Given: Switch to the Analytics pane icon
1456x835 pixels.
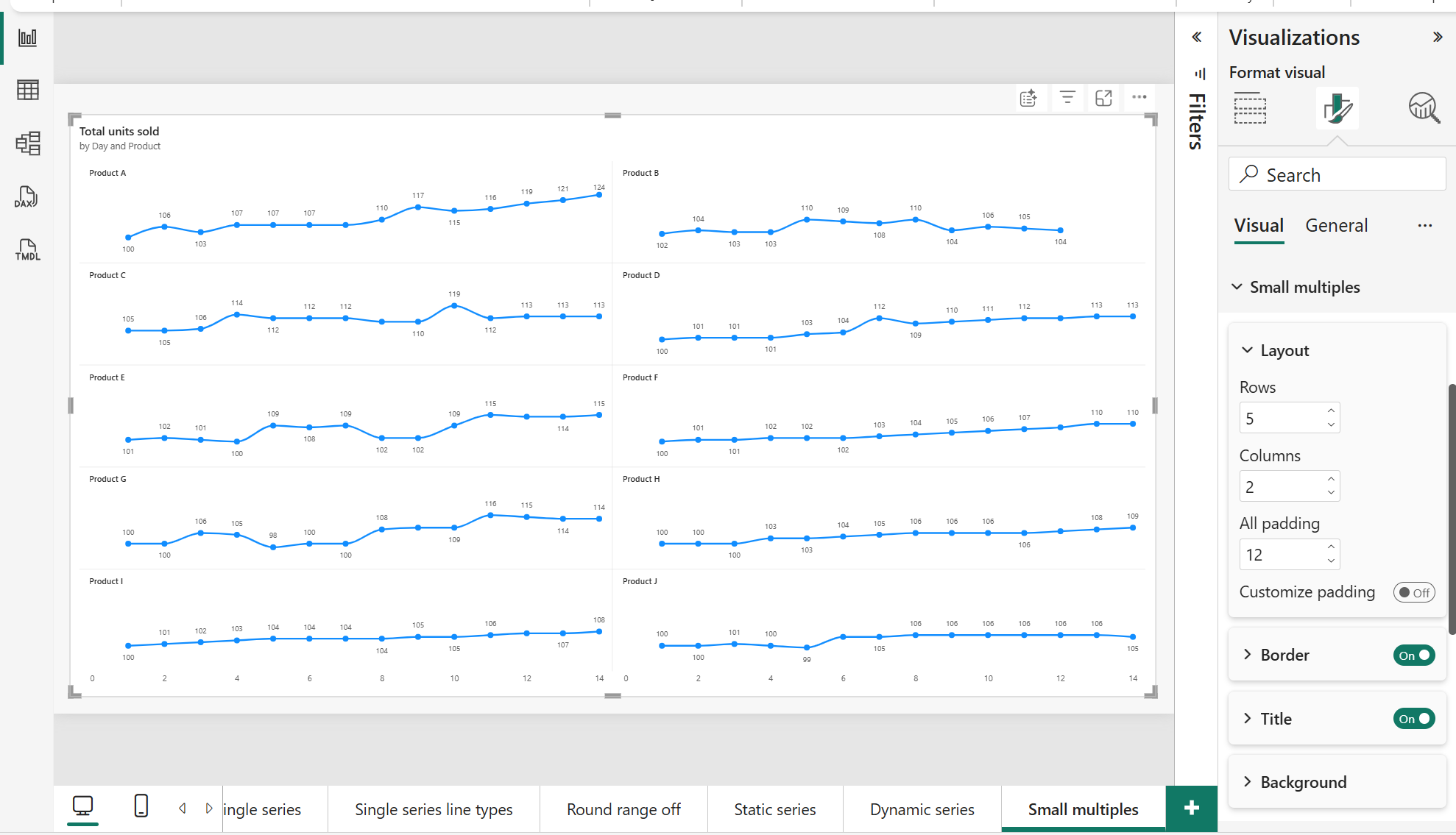Looking at the screenshot, I should pyautogui.click(x=1424, y=107).
